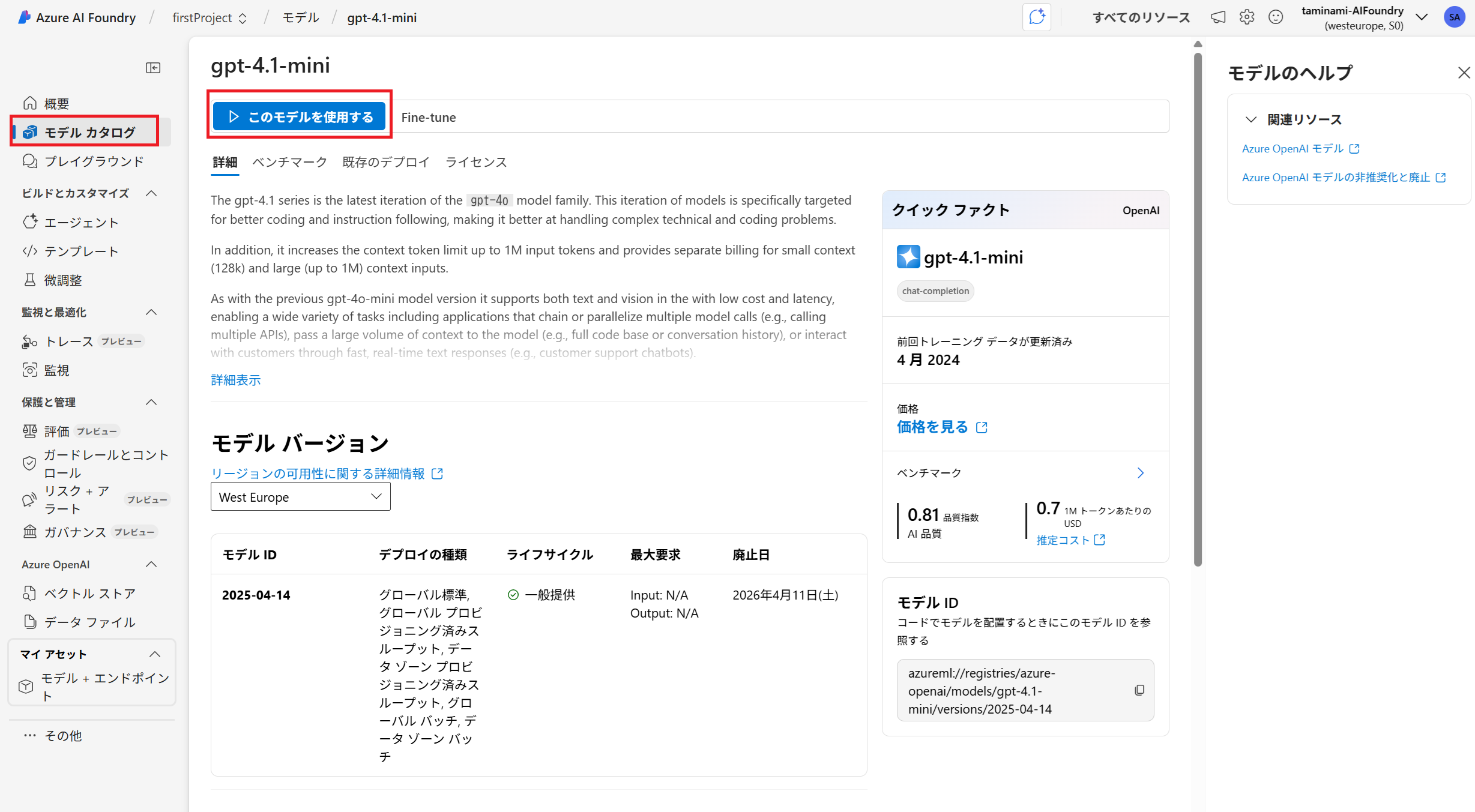Image resolution: width=1475 pixels, height=812 pixels.
Task: Open the feedback smiley icon
Action: [x=1276, y=17]
